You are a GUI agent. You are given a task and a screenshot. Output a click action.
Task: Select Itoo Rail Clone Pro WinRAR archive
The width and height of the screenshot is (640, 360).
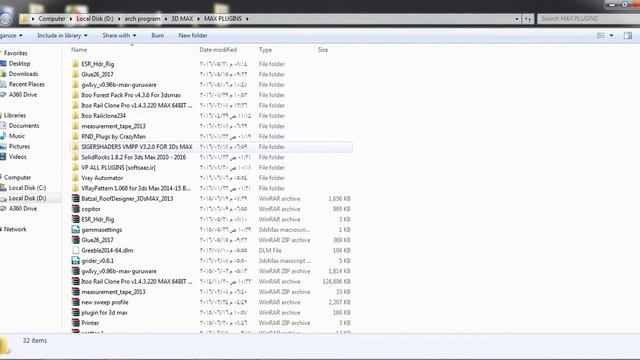click(211, 282)
